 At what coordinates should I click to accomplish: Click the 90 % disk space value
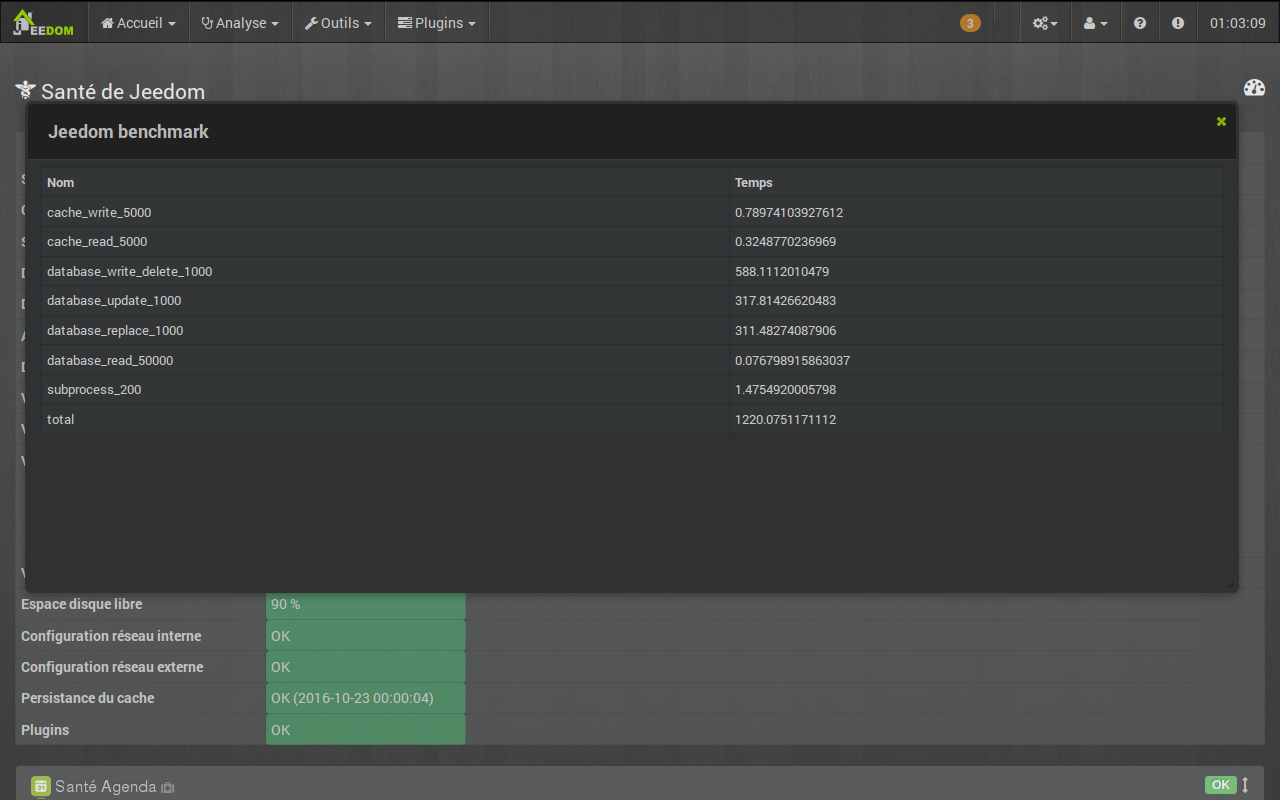tap(365, 604)
